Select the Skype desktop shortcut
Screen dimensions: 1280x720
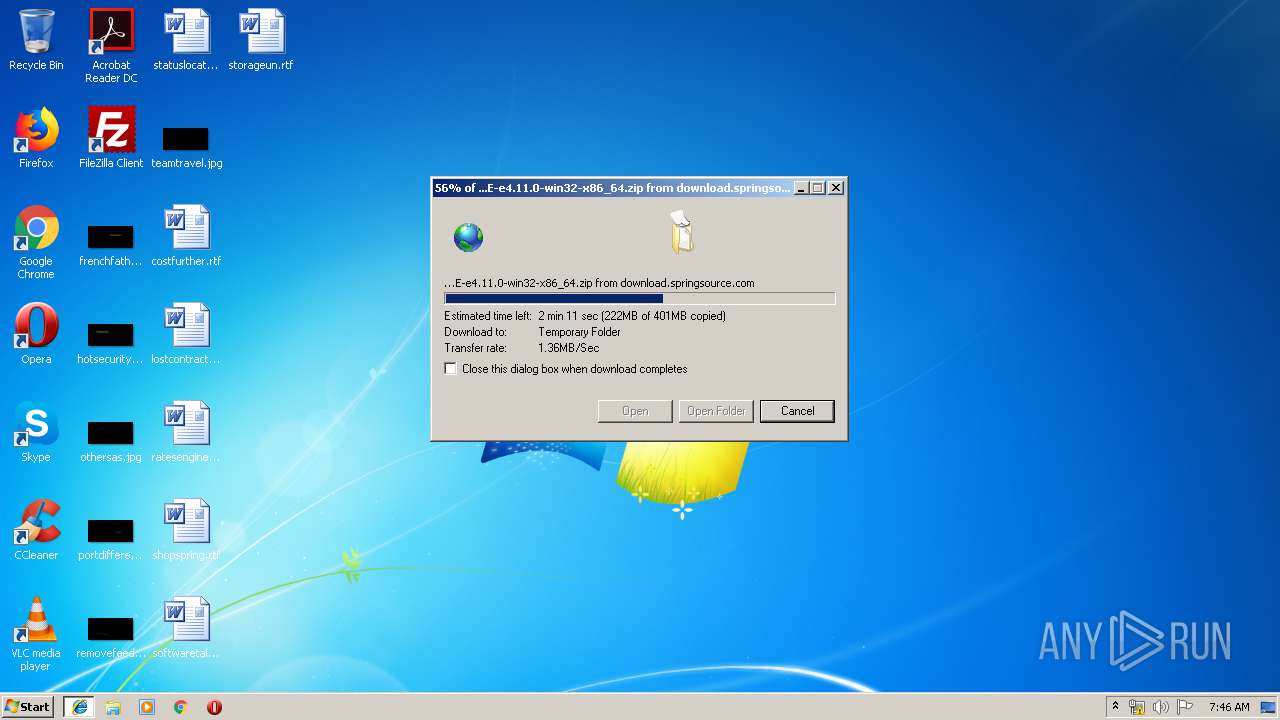(36, 432)
